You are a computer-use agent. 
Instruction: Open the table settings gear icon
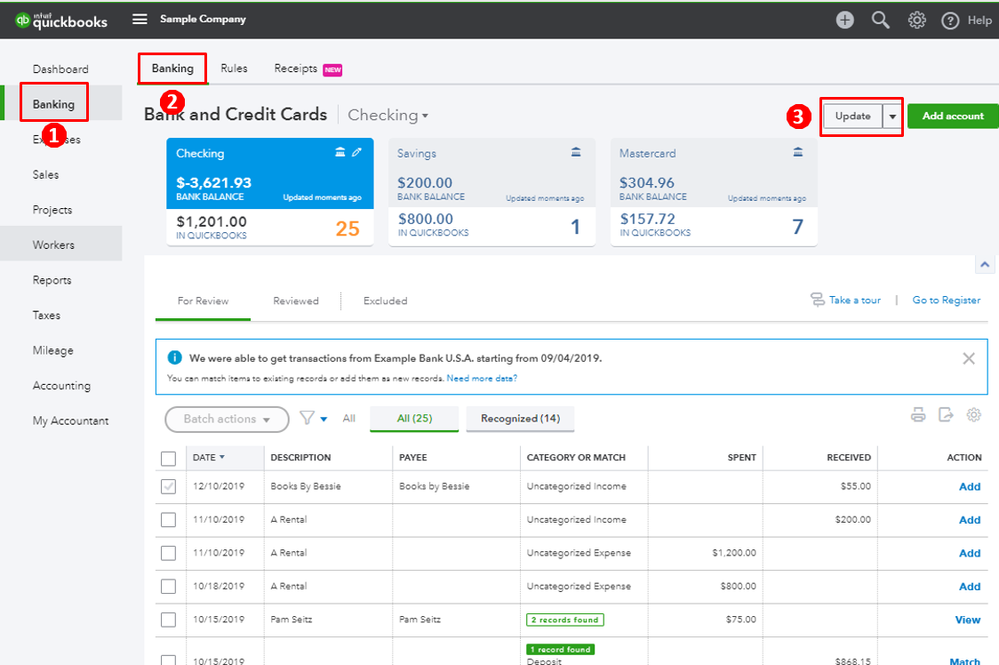974,415
